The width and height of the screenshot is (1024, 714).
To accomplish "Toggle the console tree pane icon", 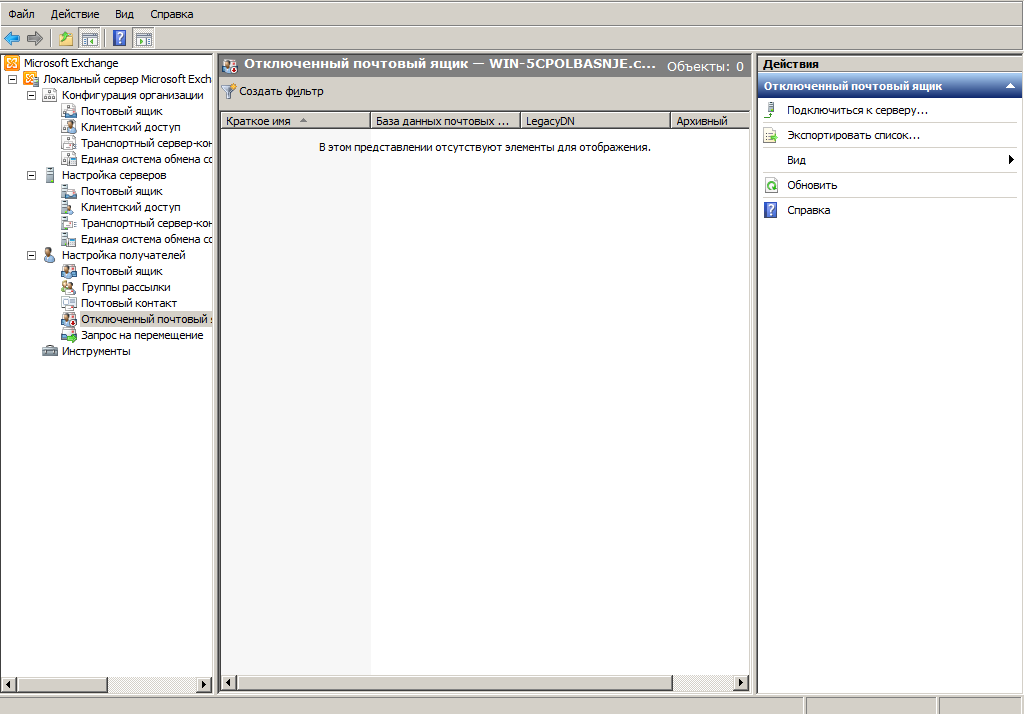I will [x=89, y=39].
